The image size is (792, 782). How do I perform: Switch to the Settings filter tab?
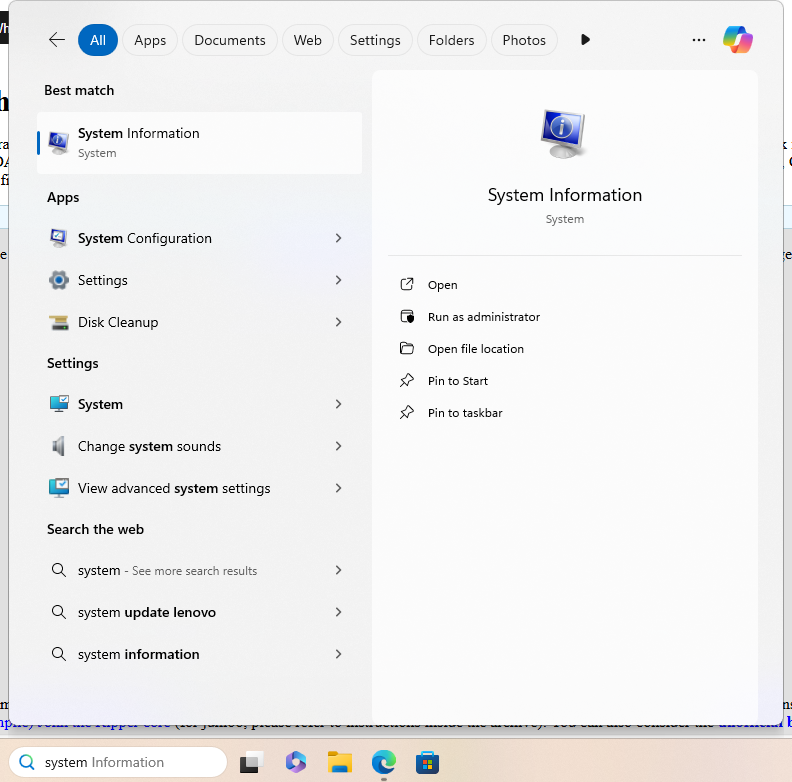coord(375,40)
